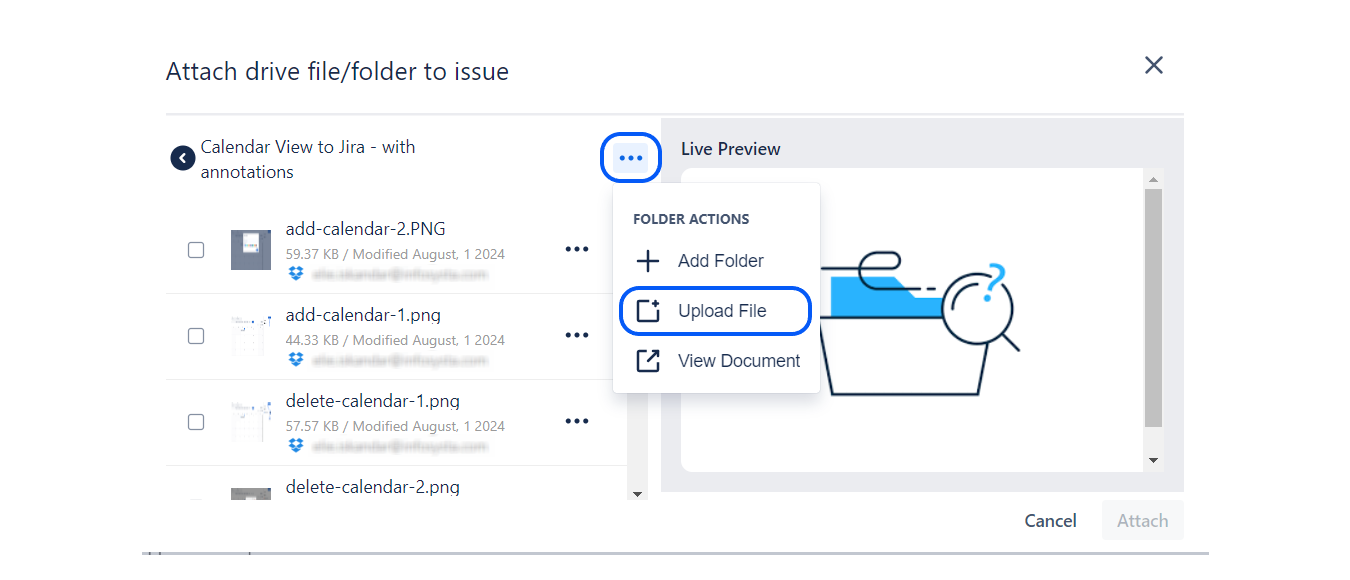This screenshot has width=1350, height=580.
Task: Click the View Document external-link icon
Action: (x=648, y=361)
